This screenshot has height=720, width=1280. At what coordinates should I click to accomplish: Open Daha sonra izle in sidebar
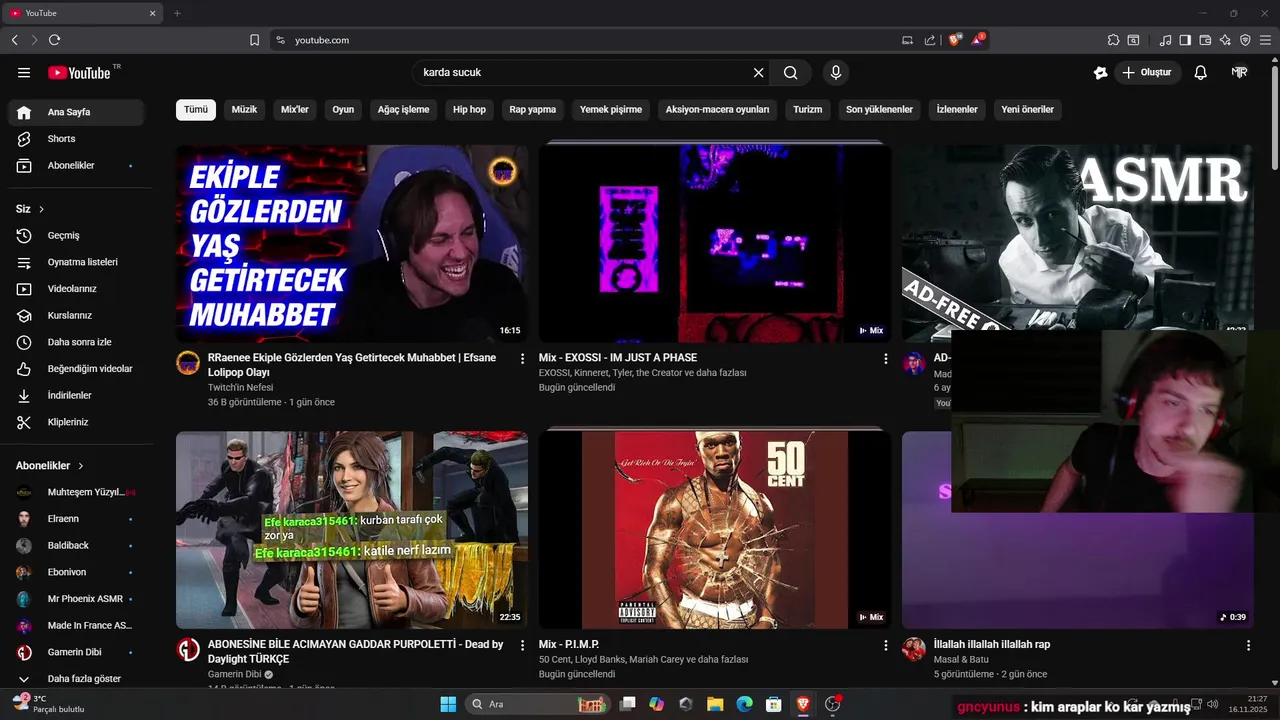pyautogui.click(x=76, y=342)
